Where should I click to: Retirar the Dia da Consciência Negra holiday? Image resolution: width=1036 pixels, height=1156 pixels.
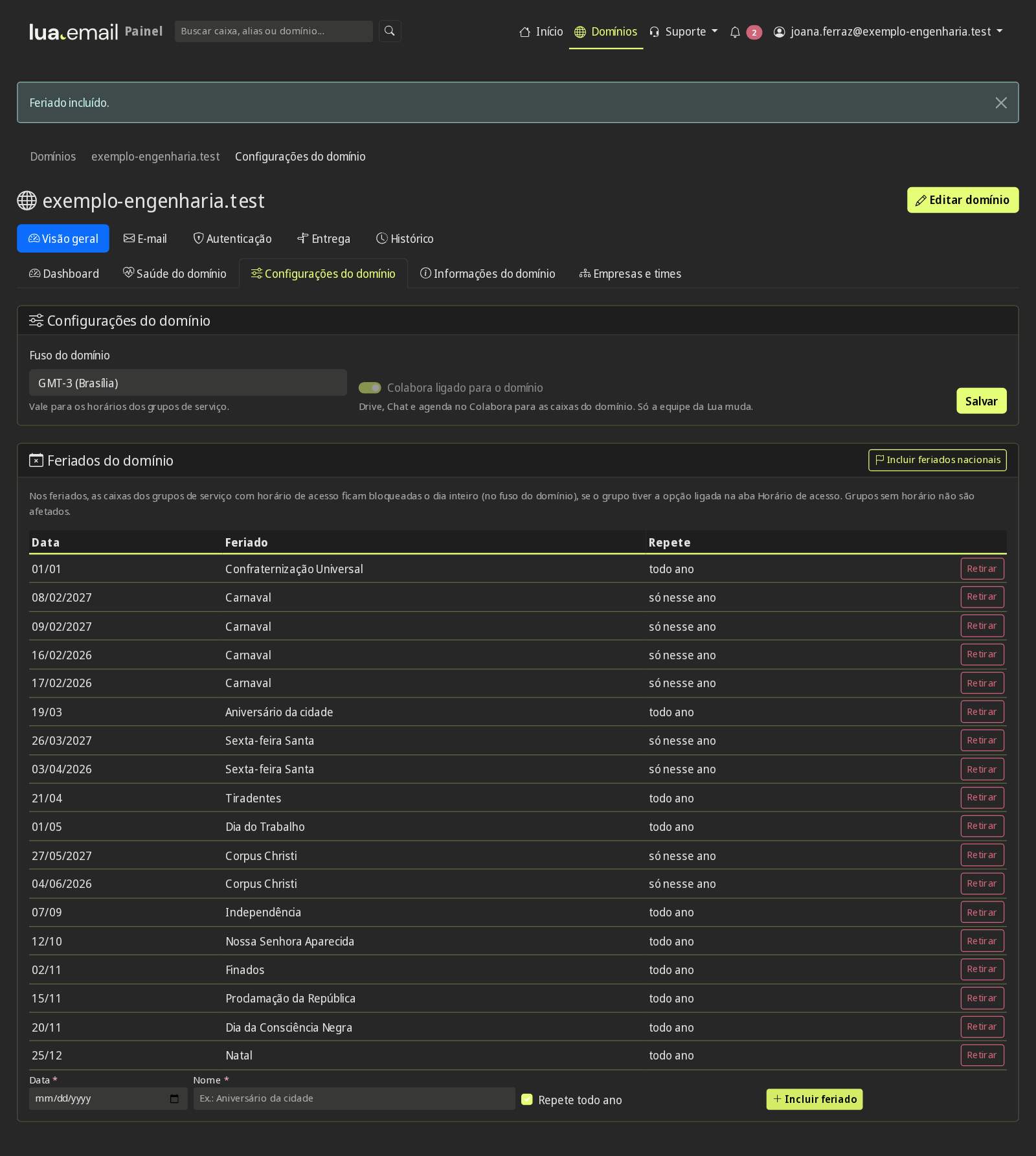(982, 1027)
